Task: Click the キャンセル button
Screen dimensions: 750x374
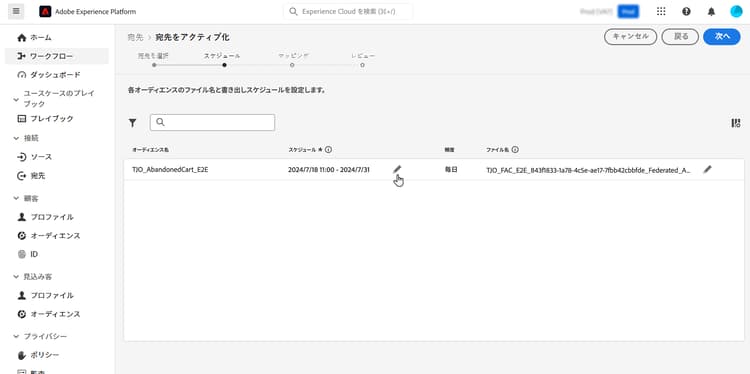Action: click(x=630, y=37)
